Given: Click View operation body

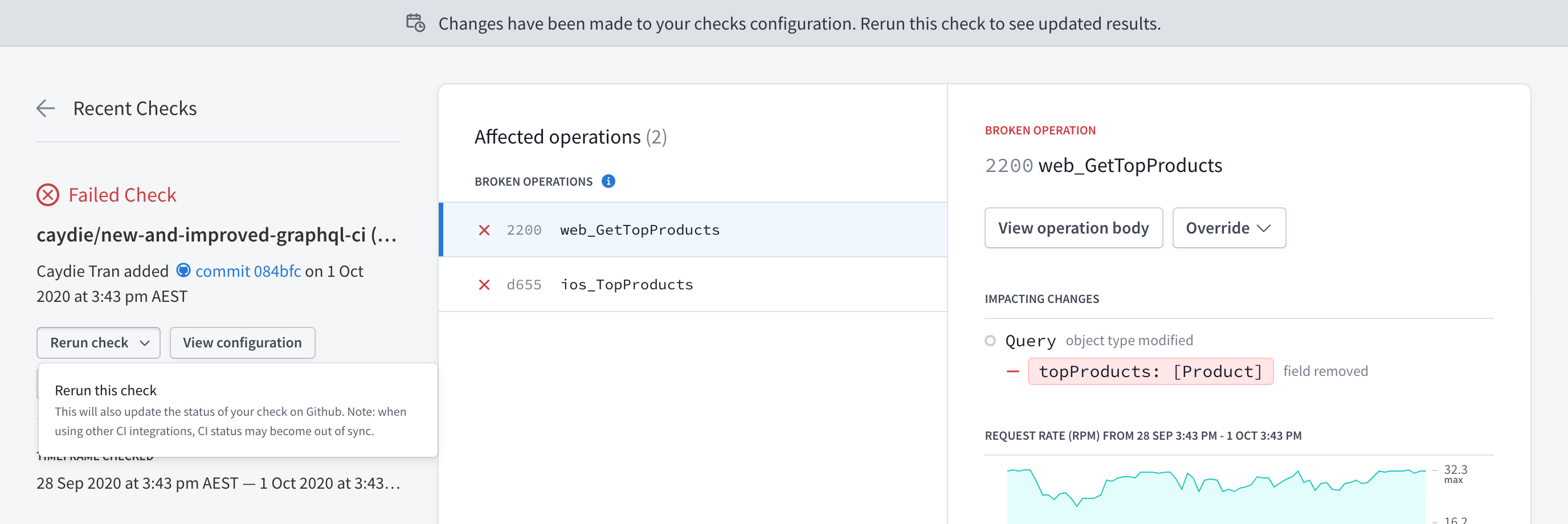Looking at the screenshot, I should (1073, 228).
